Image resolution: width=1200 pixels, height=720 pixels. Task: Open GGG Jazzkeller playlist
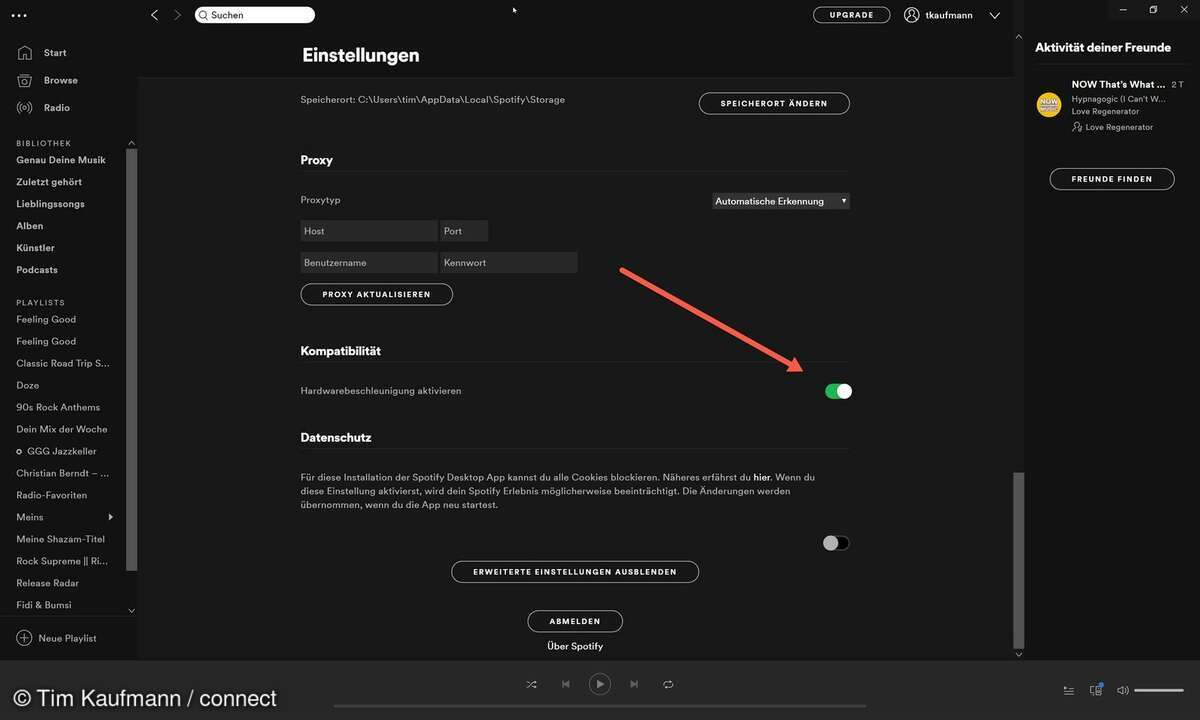pyautogui.click(x=62, y=451)
